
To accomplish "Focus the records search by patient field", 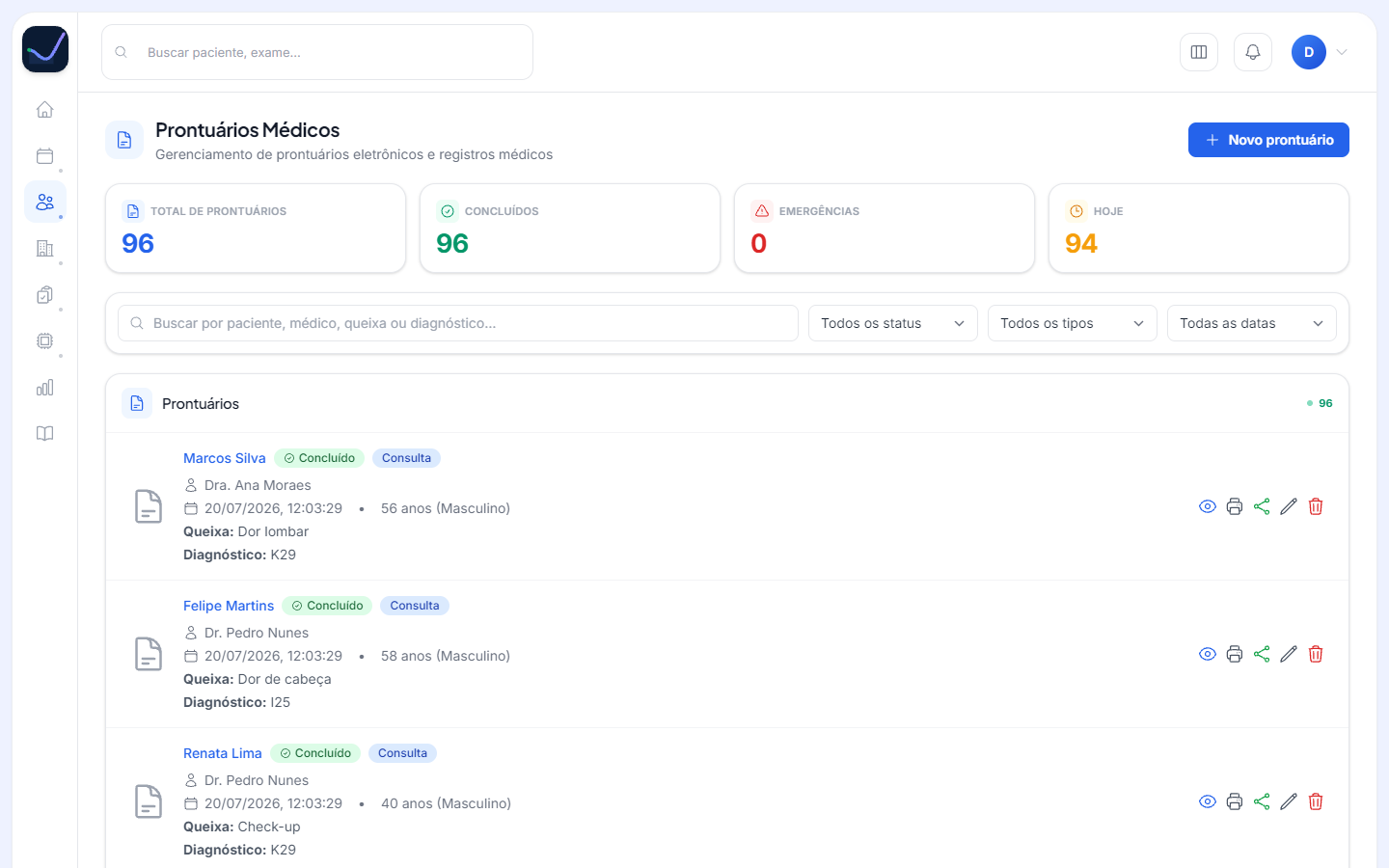I will (x=458, y=323).
